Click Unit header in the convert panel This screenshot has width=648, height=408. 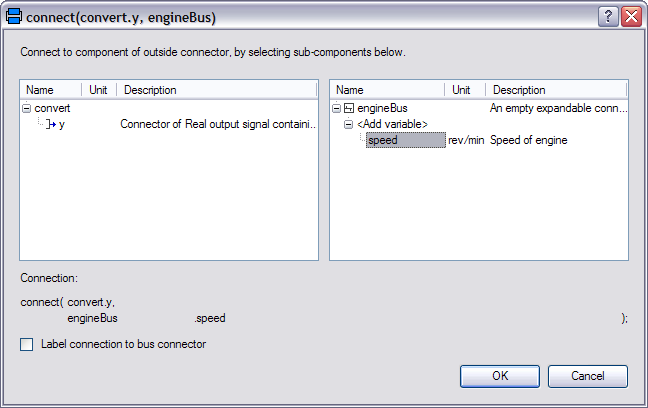pyautogui.click(x=98, y=90)
